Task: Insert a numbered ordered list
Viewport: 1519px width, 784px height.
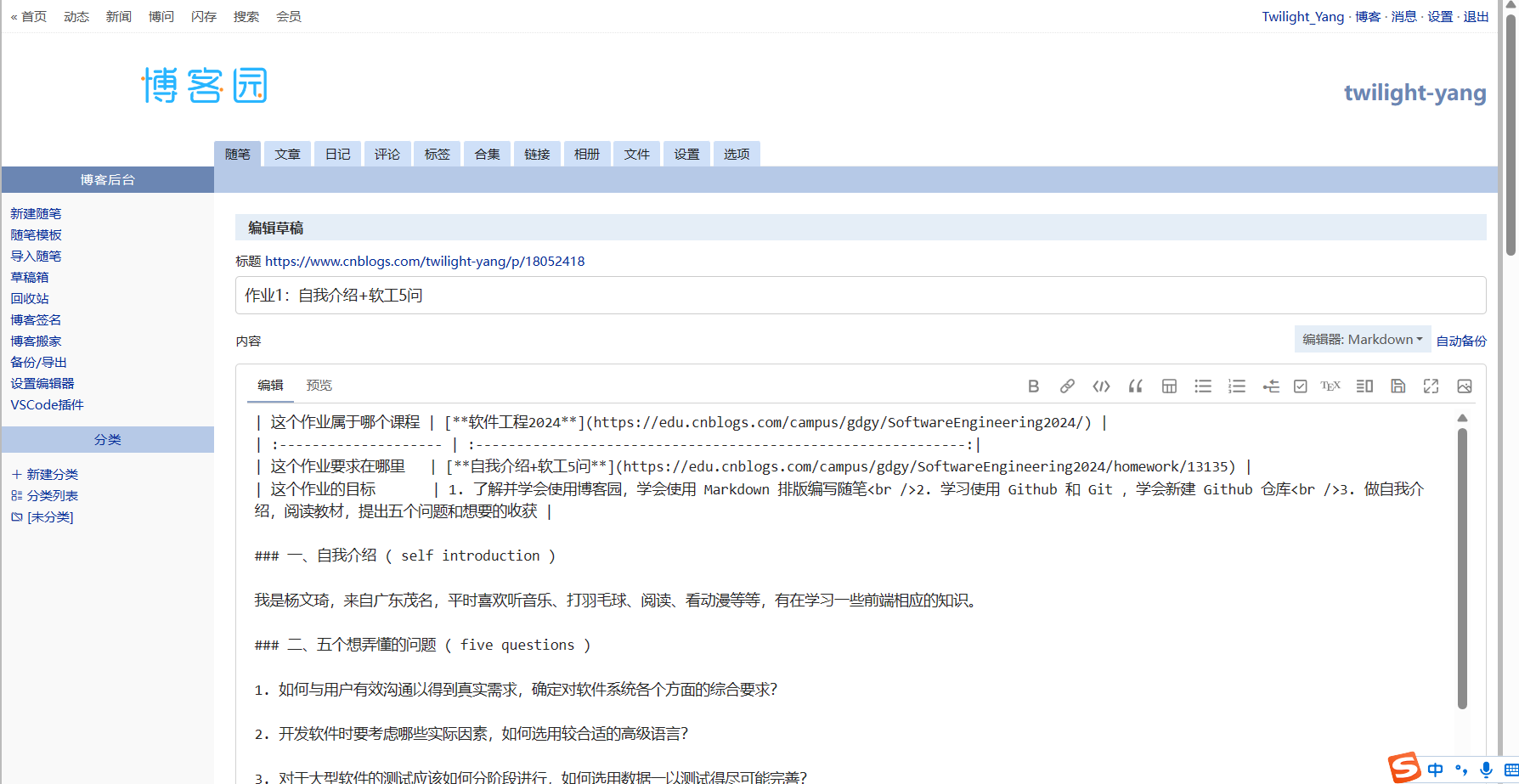Action: pyautogui.click(x=1237, y=386)
